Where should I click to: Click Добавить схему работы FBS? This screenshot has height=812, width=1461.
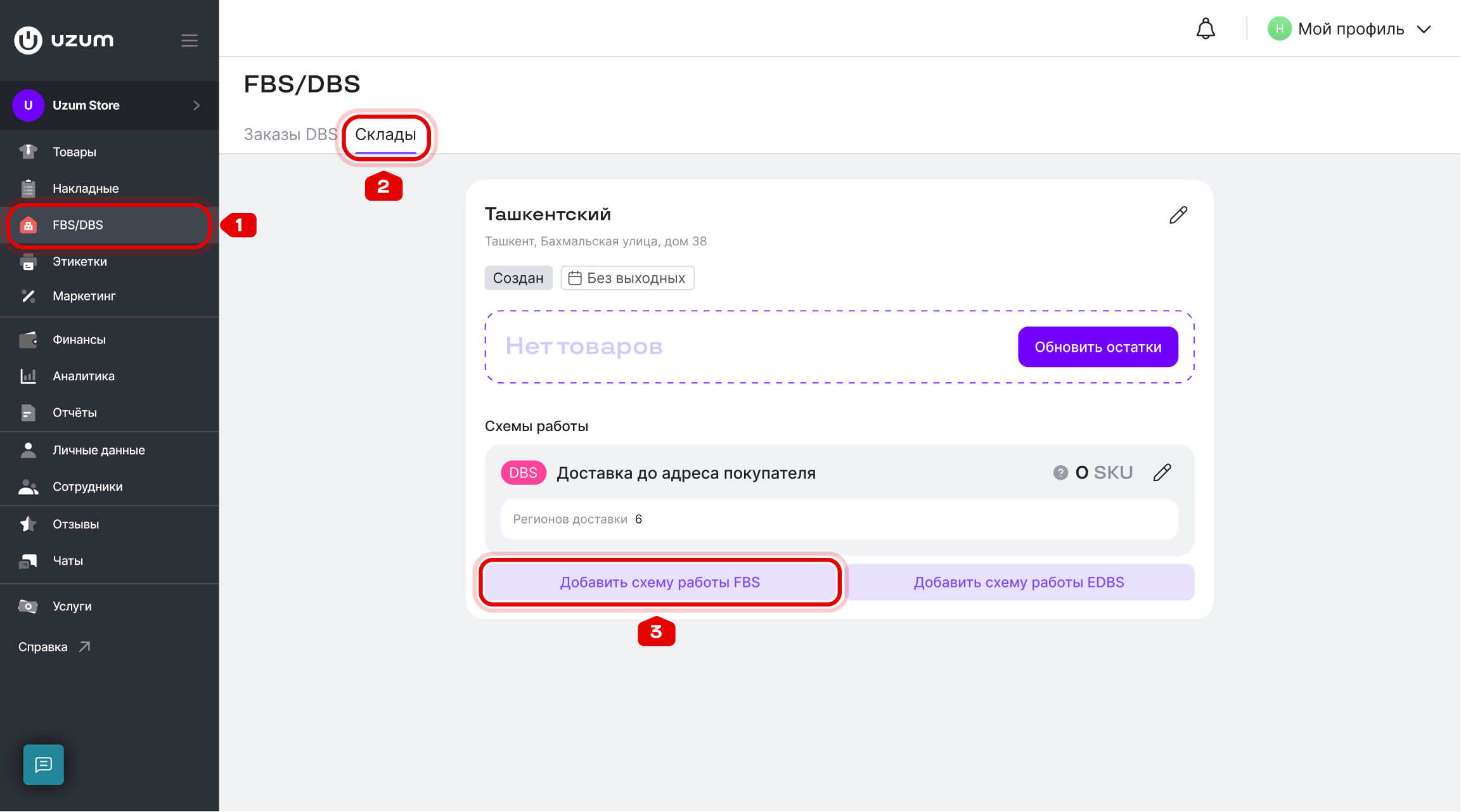click(660, 582)
